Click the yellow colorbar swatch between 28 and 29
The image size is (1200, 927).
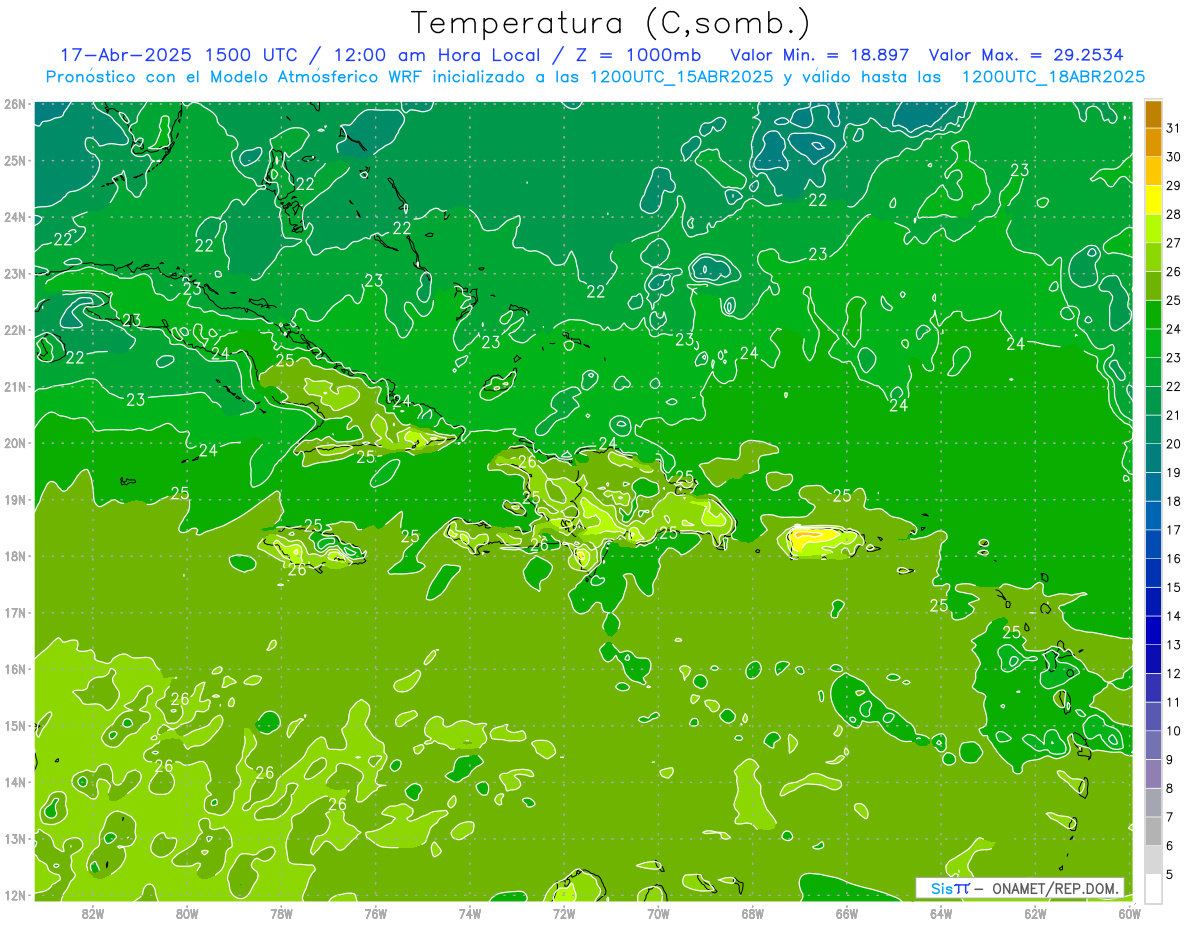point(1153,200)
